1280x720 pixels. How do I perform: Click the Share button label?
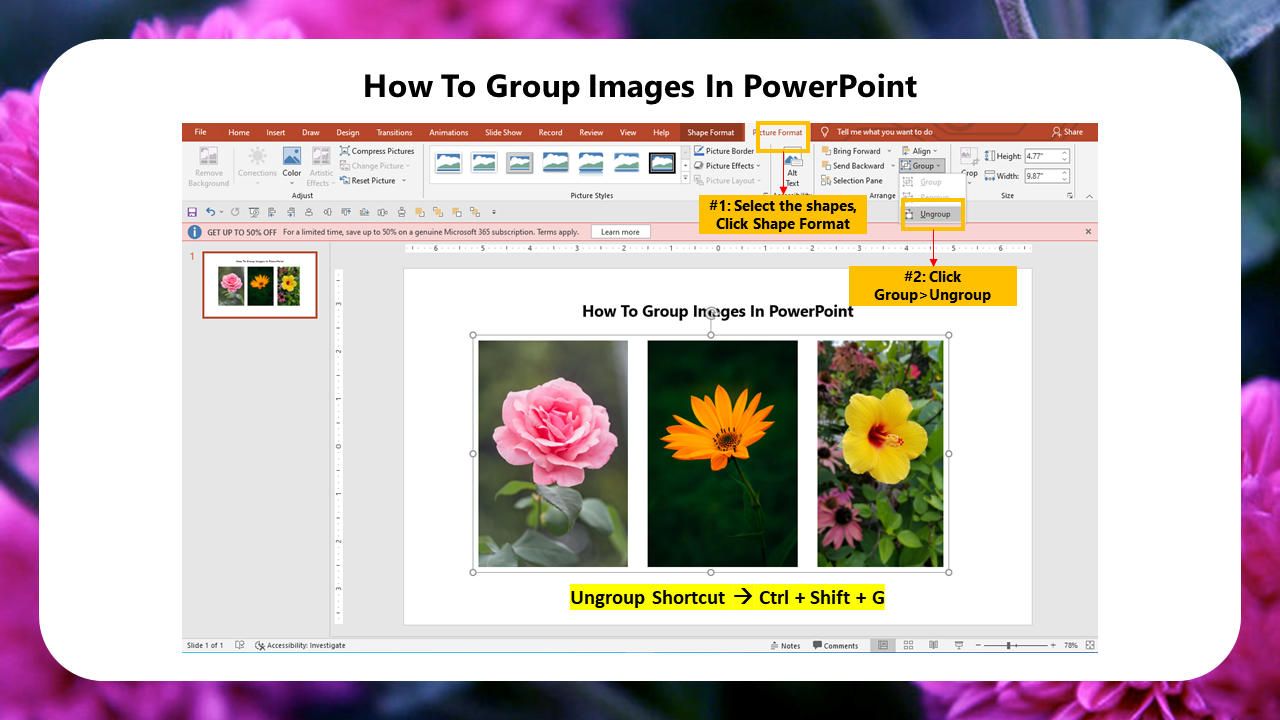coord(1073,132)
